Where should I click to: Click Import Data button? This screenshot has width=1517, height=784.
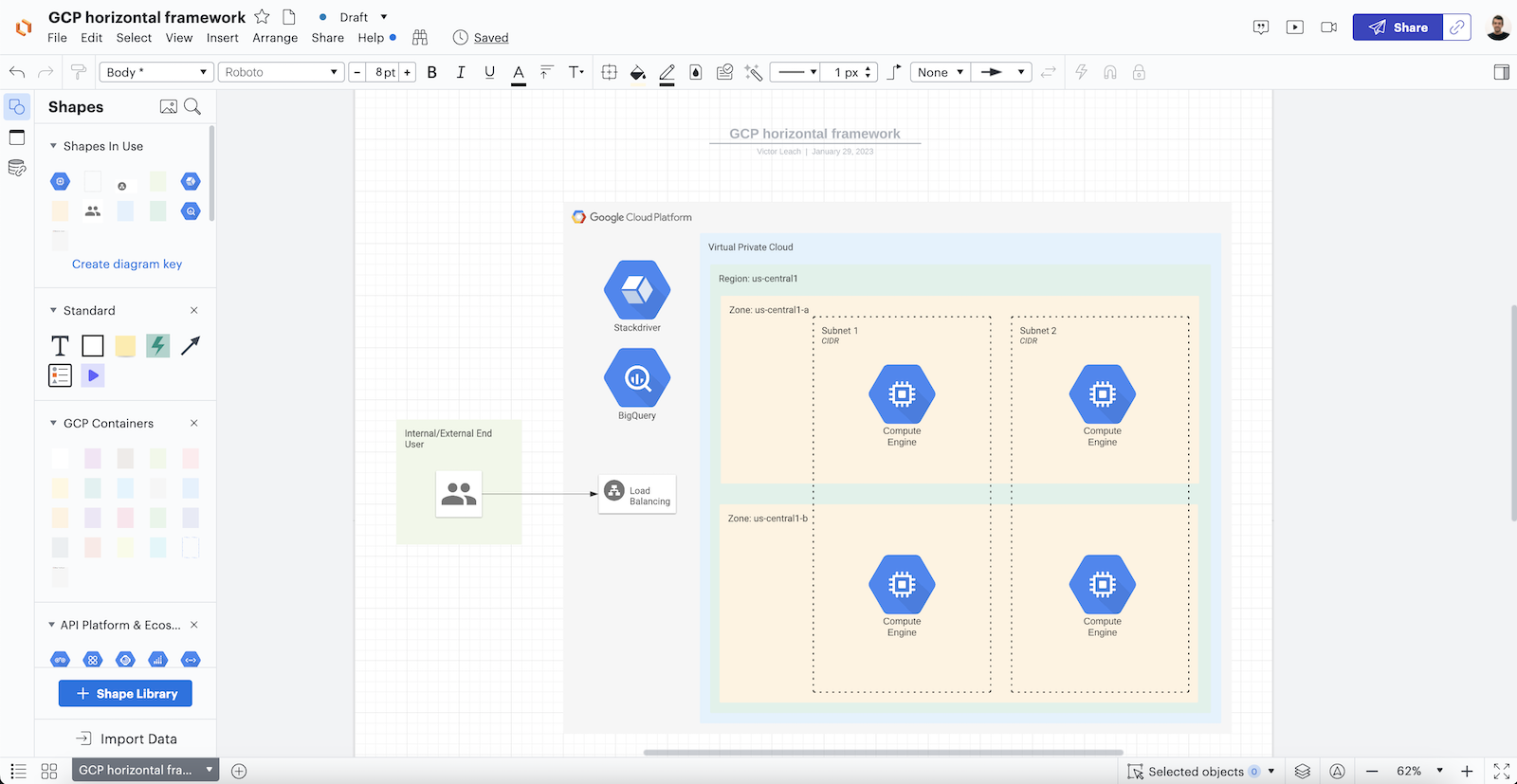click(126, 738)
